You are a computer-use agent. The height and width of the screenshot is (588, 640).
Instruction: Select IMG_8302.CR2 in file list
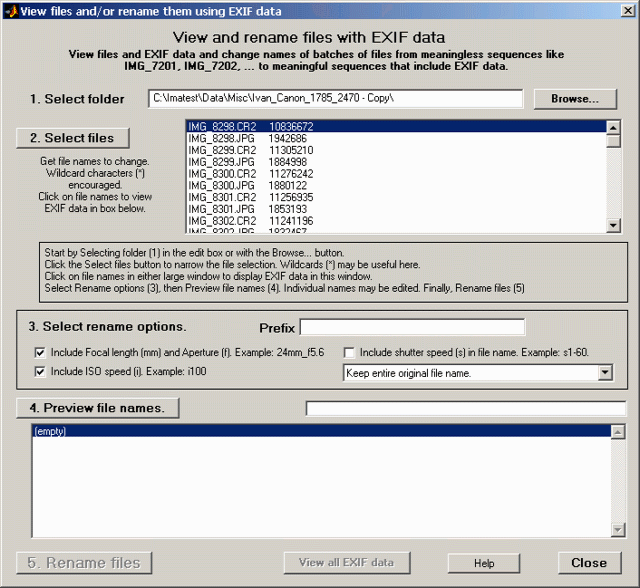coord(396,221)
